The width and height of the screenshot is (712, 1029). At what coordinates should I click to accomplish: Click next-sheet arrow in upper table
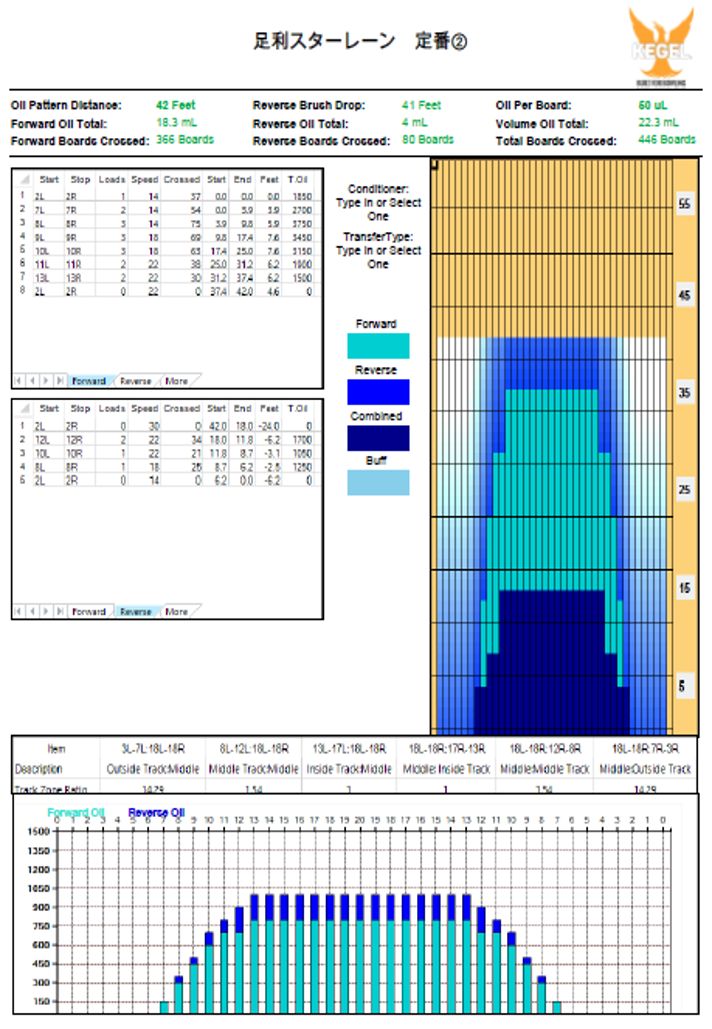point(46,381)
